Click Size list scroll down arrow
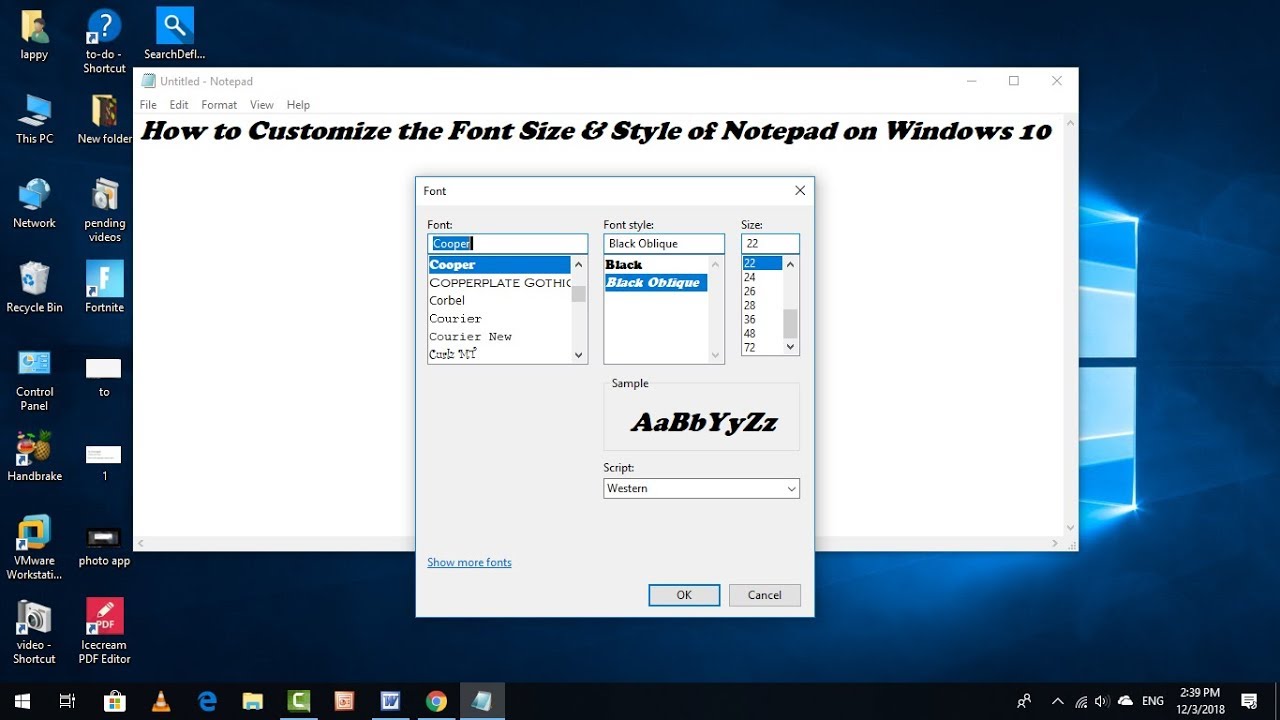This screenshot has width=1280, height=720. (790, 347)
